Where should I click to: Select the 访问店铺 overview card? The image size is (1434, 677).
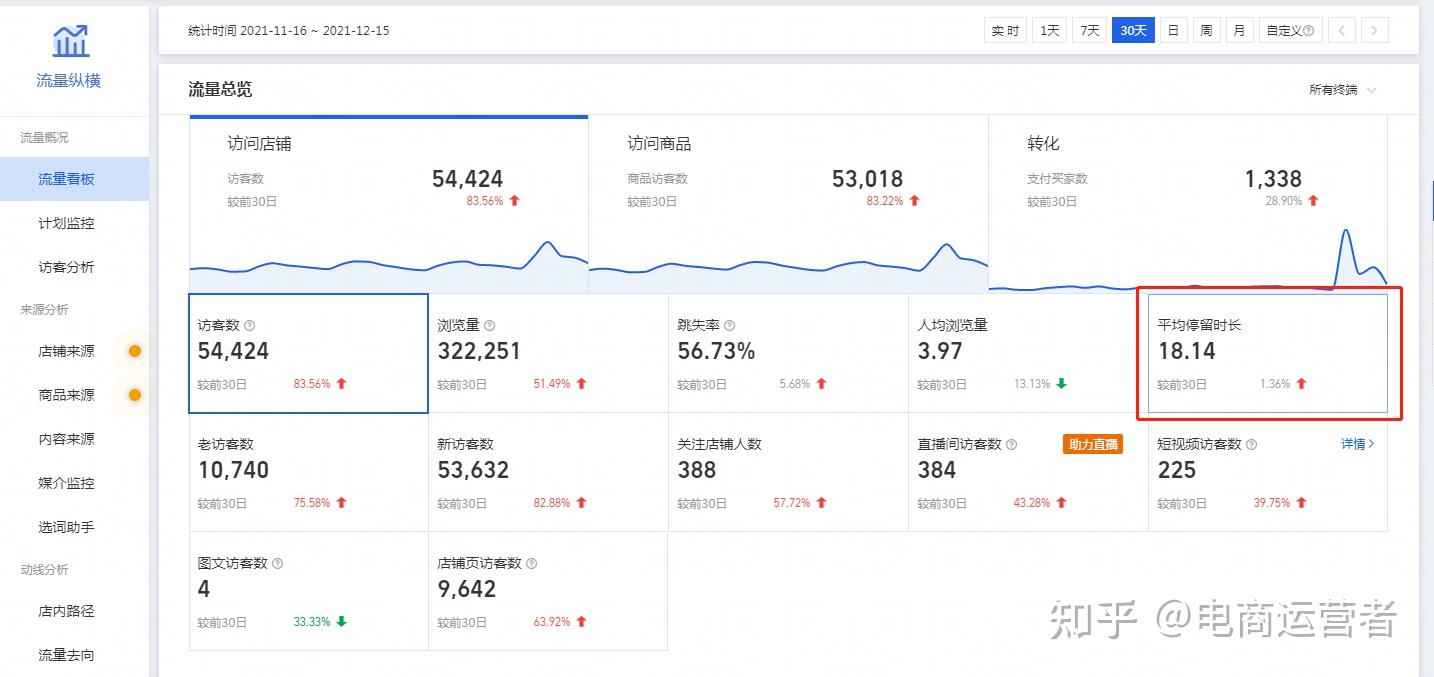(x=388, y=204)
